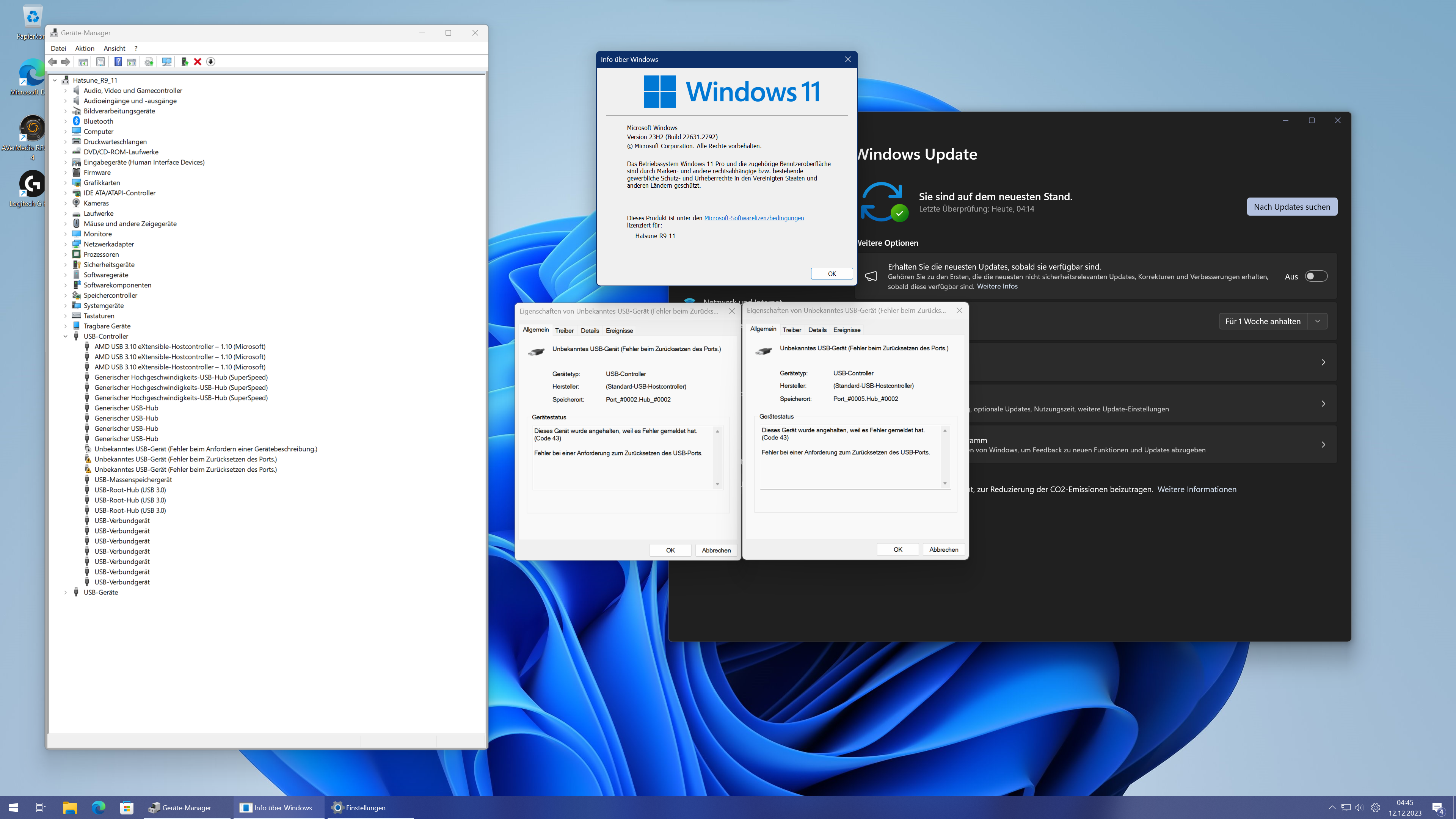Open the properties sheet toolbar icon
Viewport: 1456px width, 819px height.
click(100, 61)
